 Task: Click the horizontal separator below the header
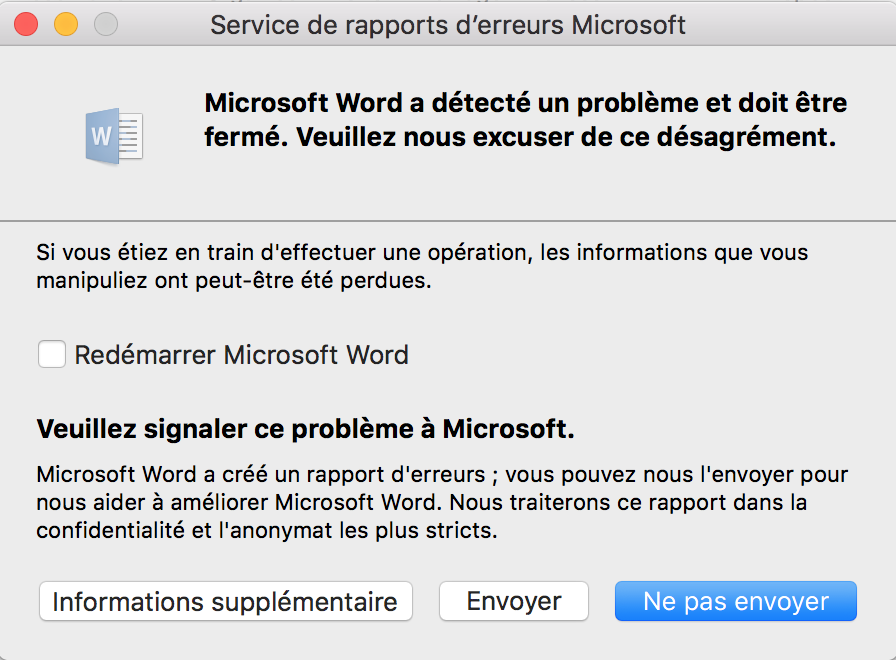[448, 221]
